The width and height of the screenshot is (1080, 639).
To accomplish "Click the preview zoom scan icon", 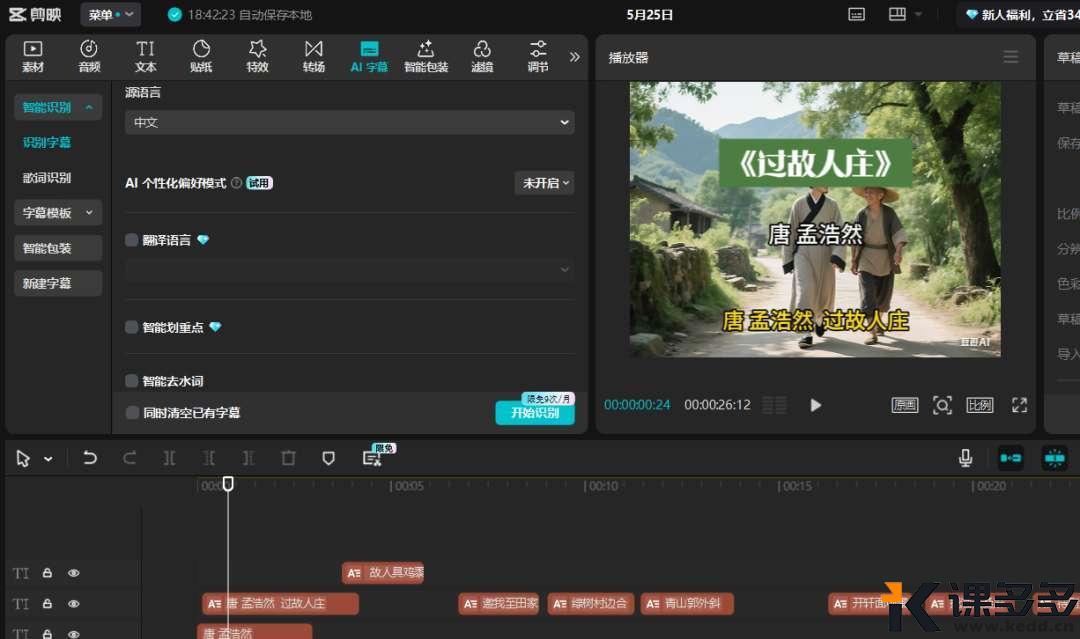I will [942, 406].
